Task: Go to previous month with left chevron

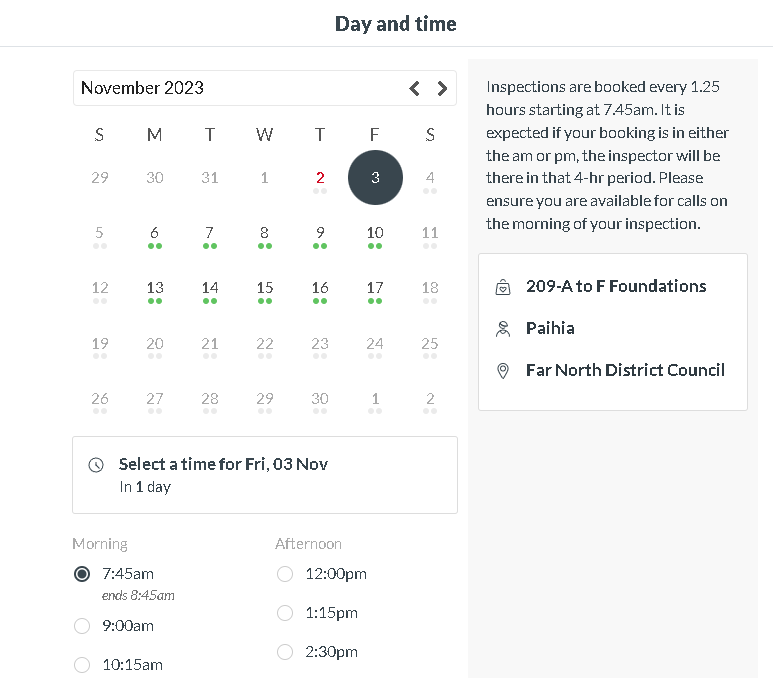Action: click(x=414, y=88)
